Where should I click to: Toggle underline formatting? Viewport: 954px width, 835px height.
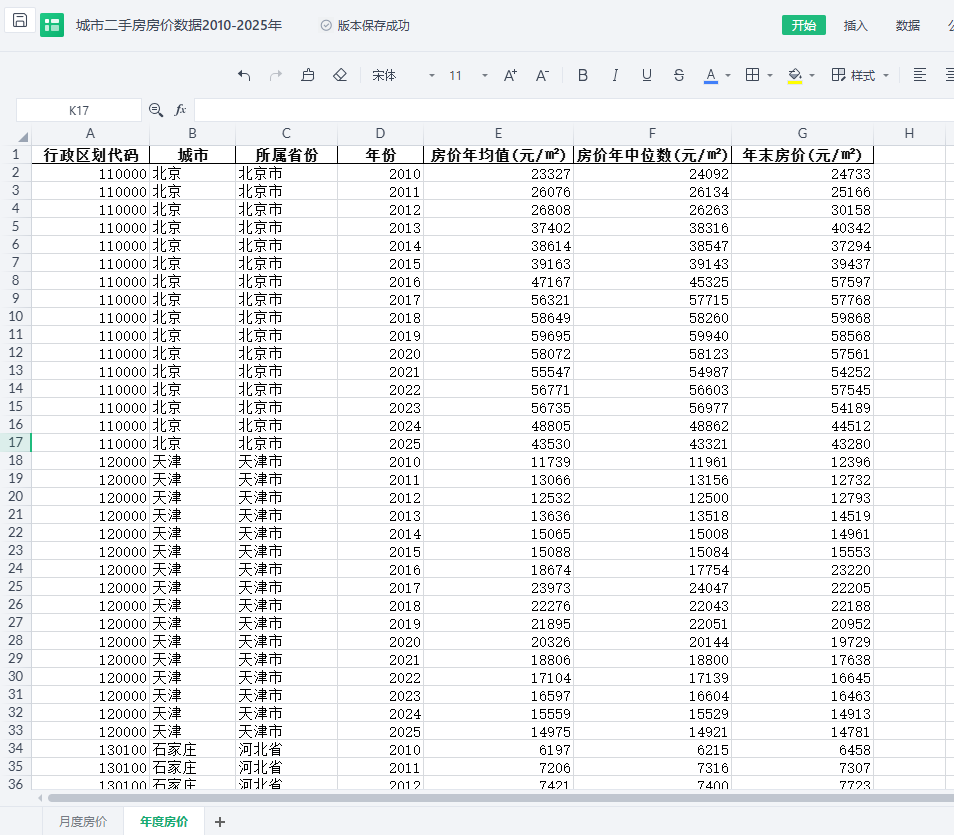coord(647,75)
